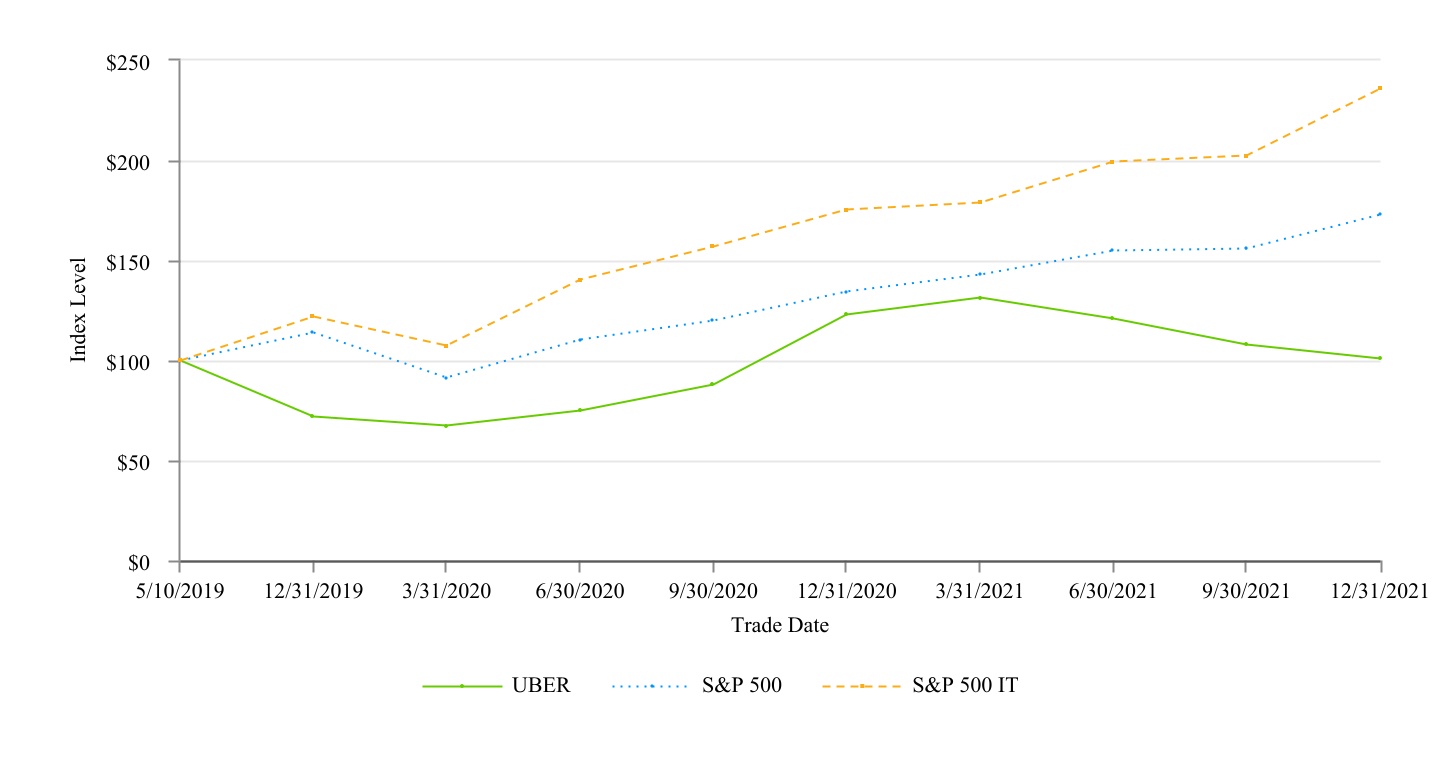This screenshot has width=1440, height=764.
Task: Click the S&P 500 data point at 3/31/2020
Action: [446, 378]
